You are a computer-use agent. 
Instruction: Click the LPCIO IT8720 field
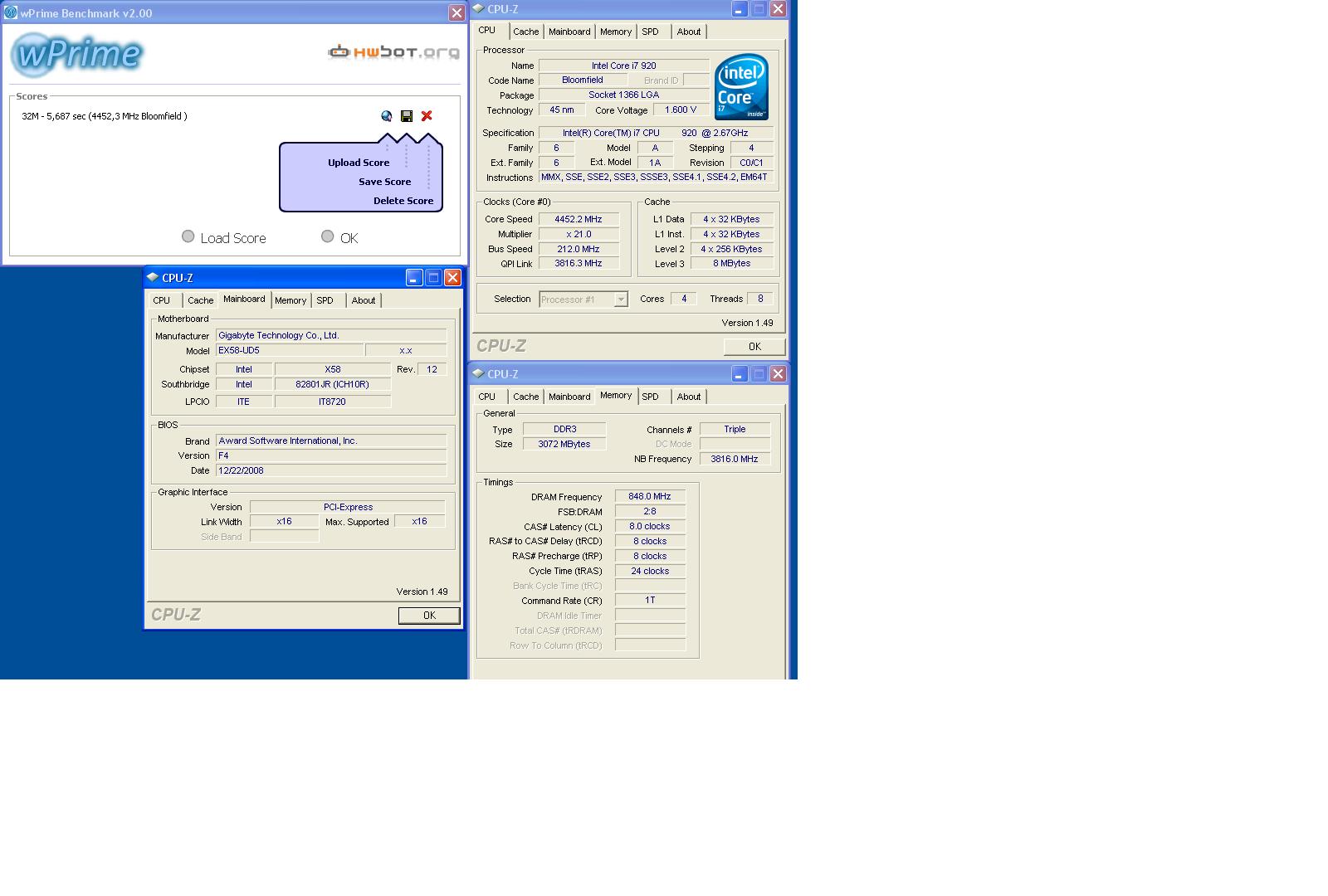coord(332,402)
